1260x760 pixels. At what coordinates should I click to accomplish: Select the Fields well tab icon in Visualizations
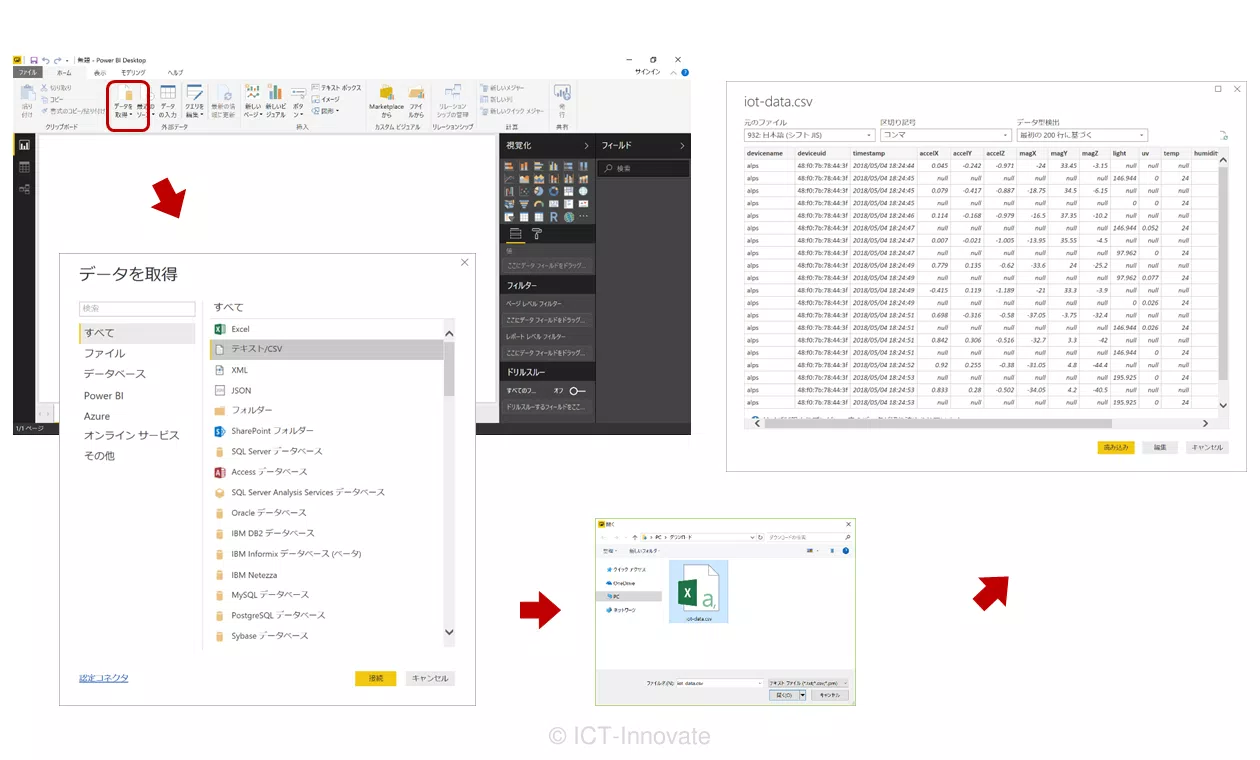click(x=515, y=234)
